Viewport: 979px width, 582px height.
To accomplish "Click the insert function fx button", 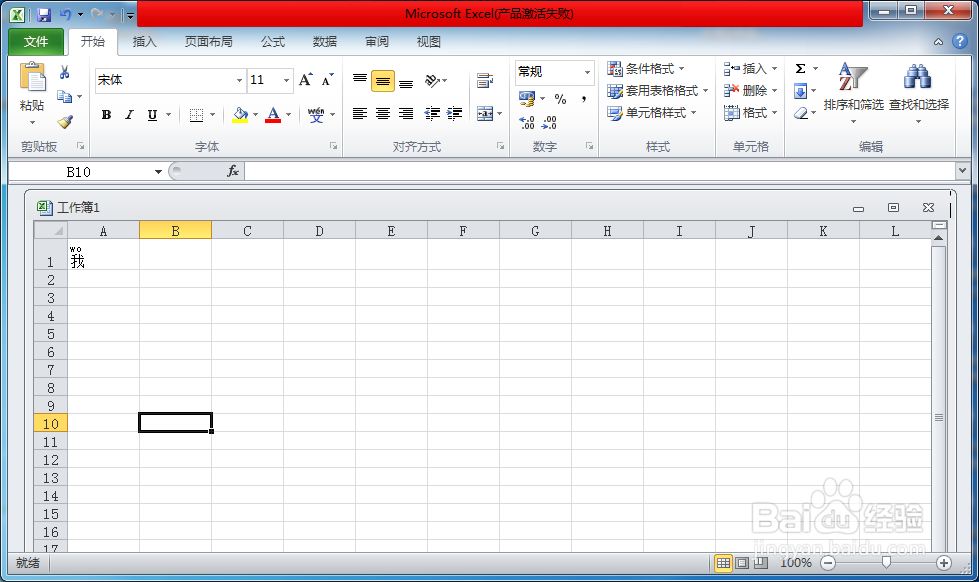I will (233, 171).
